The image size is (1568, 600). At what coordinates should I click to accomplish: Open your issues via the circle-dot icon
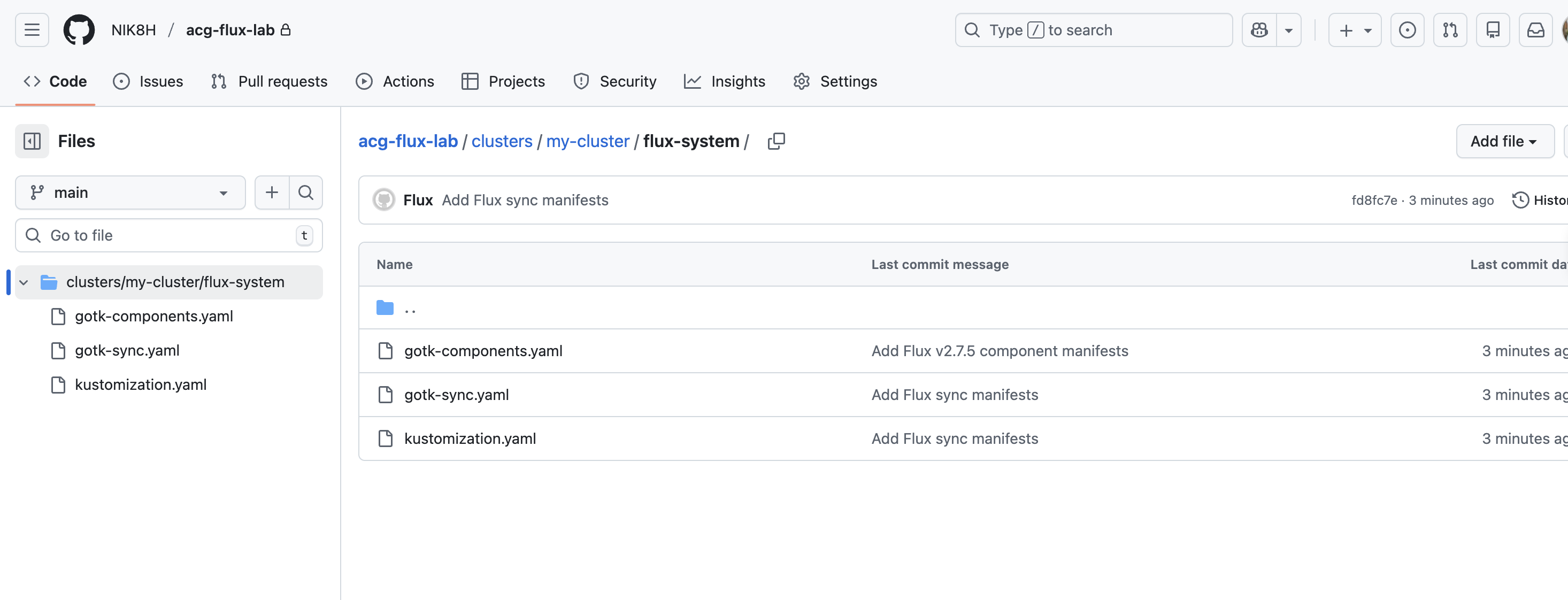coord(1408,29)
